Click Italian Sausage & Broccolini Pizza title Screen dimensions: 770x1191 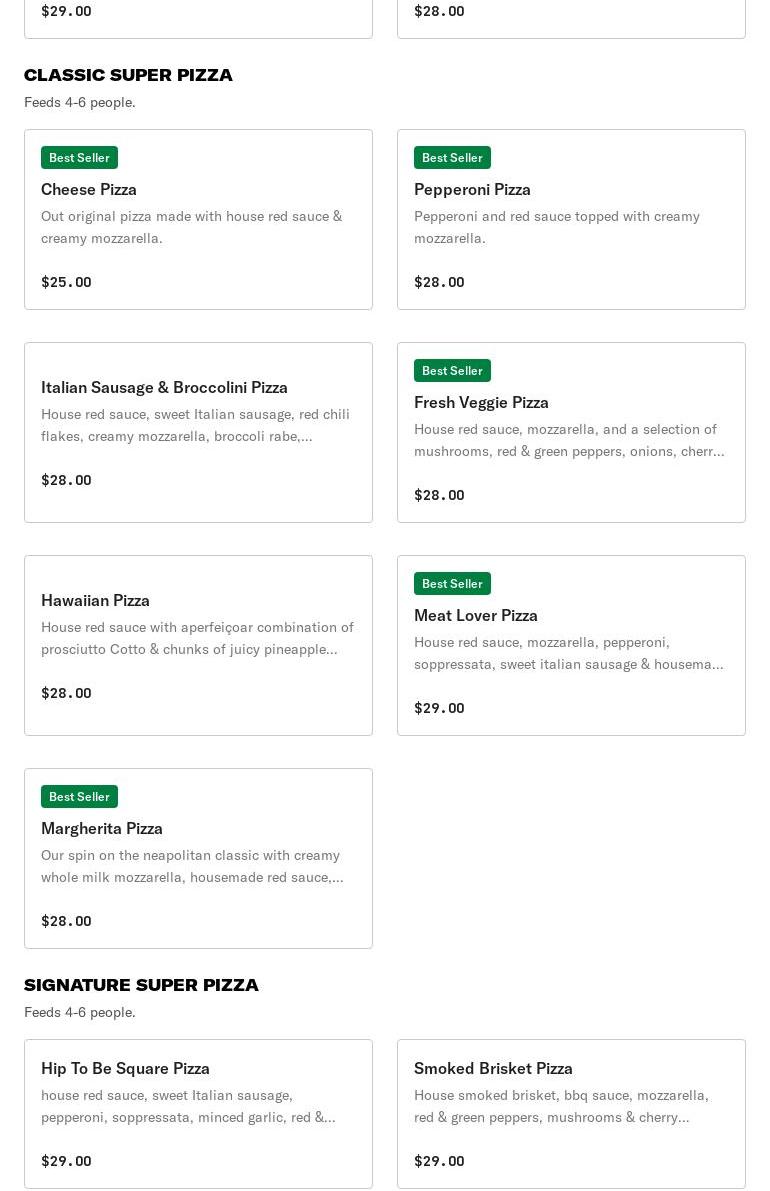click(x=164, y=387)
